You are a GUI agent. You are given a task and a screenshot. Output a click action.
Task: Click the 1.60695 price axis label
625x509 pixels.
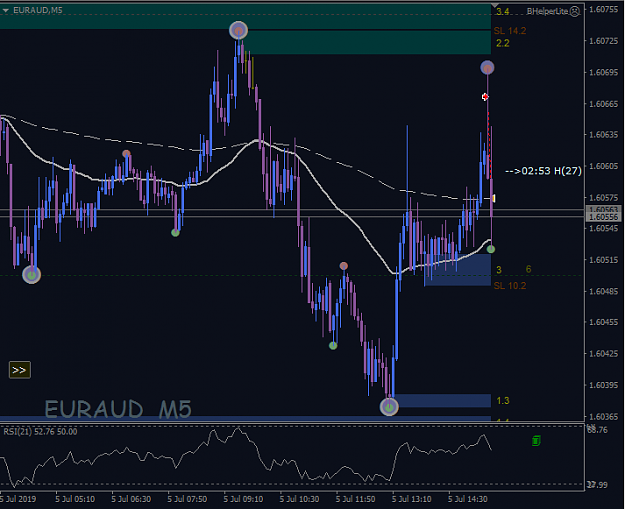click(x=603, y=73)
